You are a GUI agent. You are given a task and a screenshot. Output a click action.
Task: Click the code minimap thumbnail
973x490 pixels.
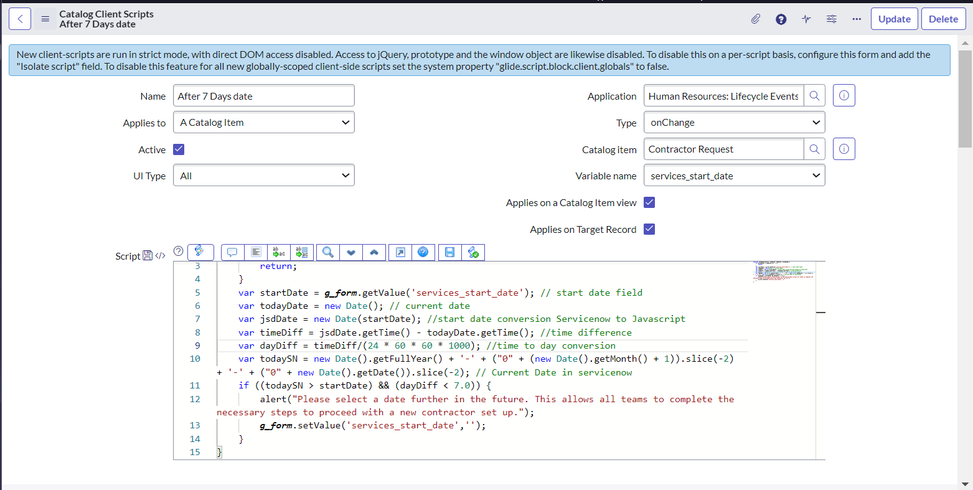[x=784, y=272]
